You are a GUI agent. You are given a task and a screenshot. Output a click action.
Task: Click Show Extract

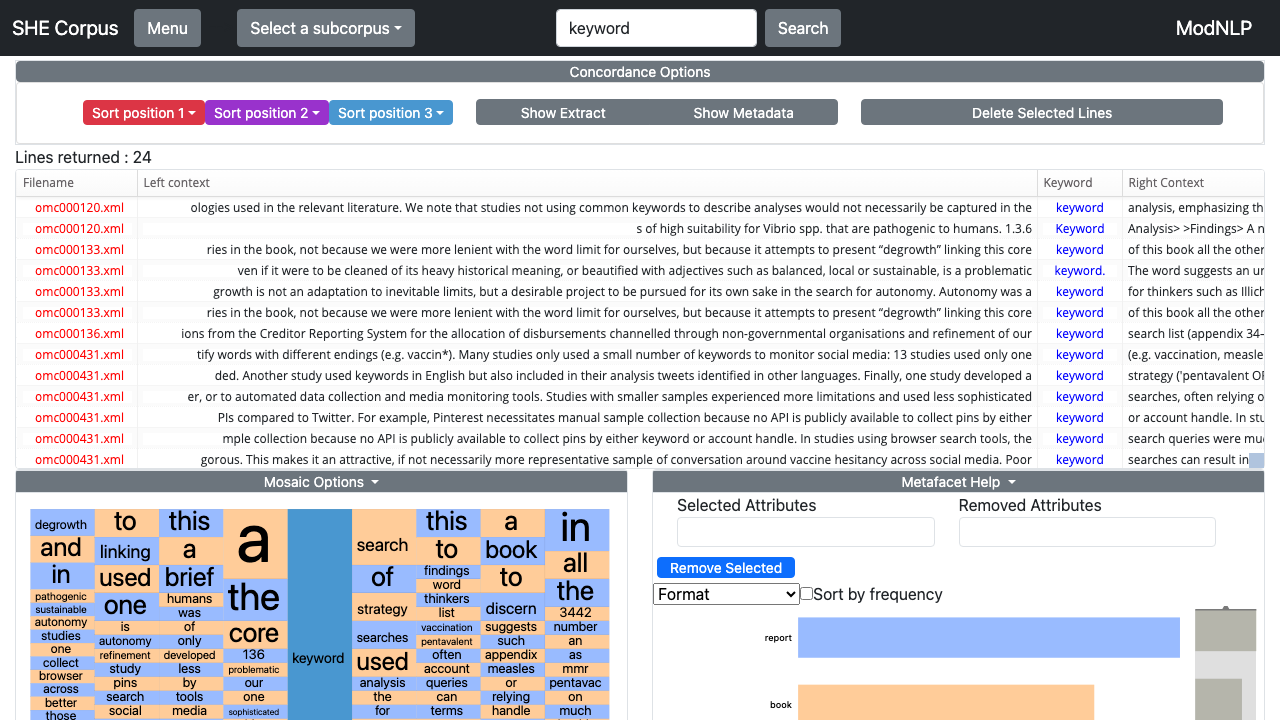point(563,112)
